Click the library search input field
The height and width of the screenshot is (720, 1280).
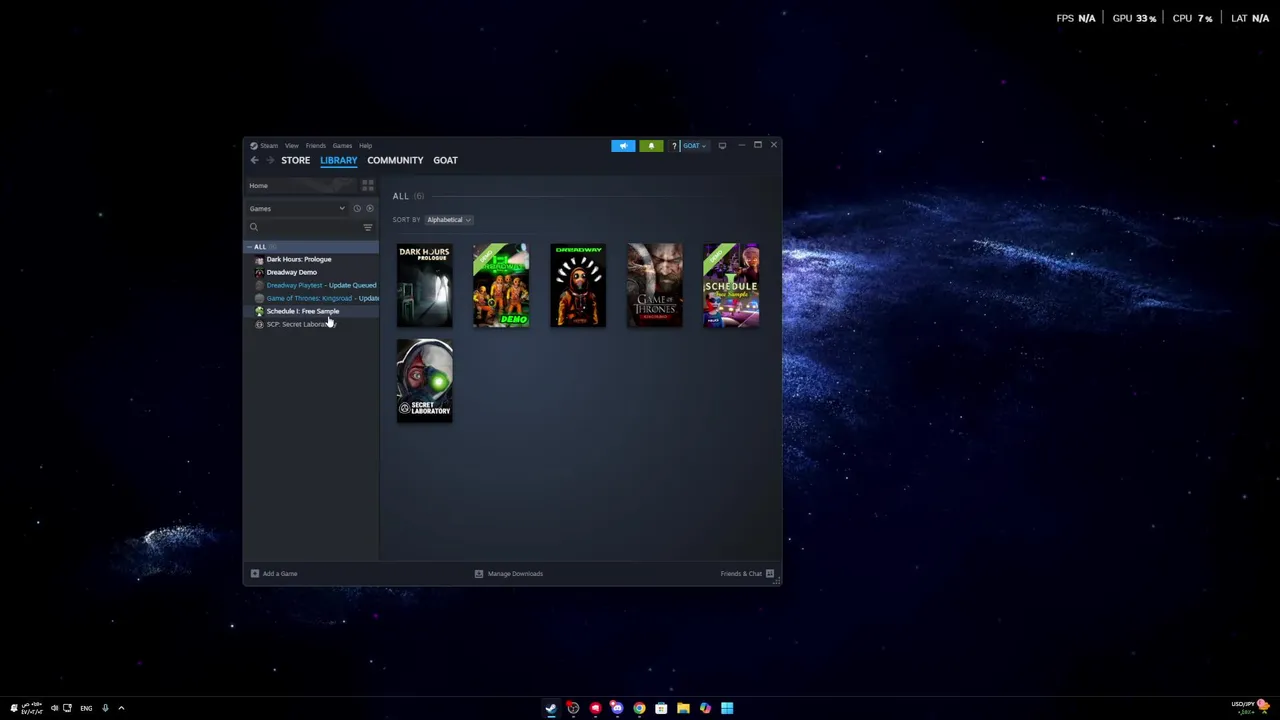coord(304,227)
